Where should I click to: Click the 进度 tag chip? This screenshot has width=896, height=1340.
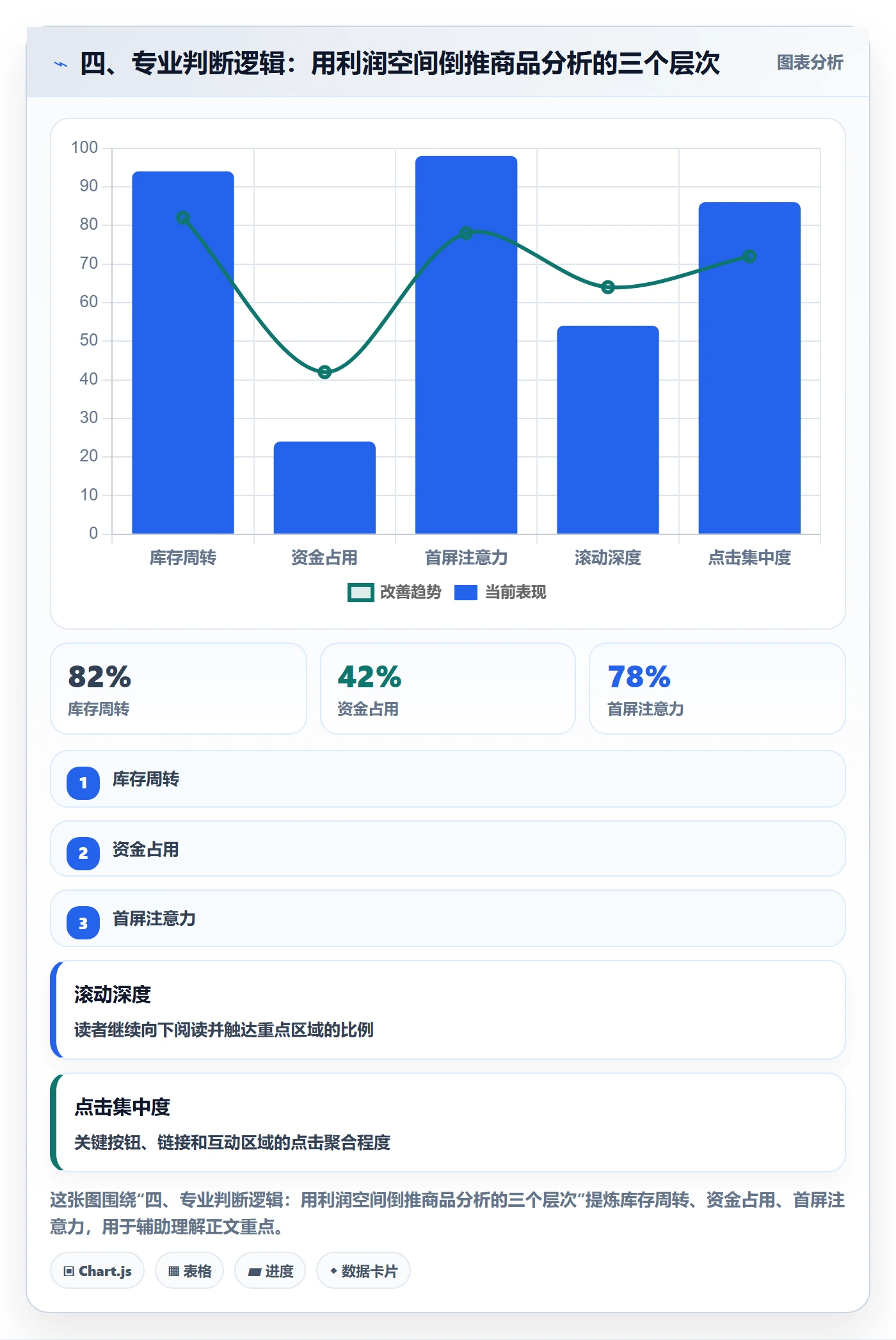pyautogui.click(x=270, y=1271)
